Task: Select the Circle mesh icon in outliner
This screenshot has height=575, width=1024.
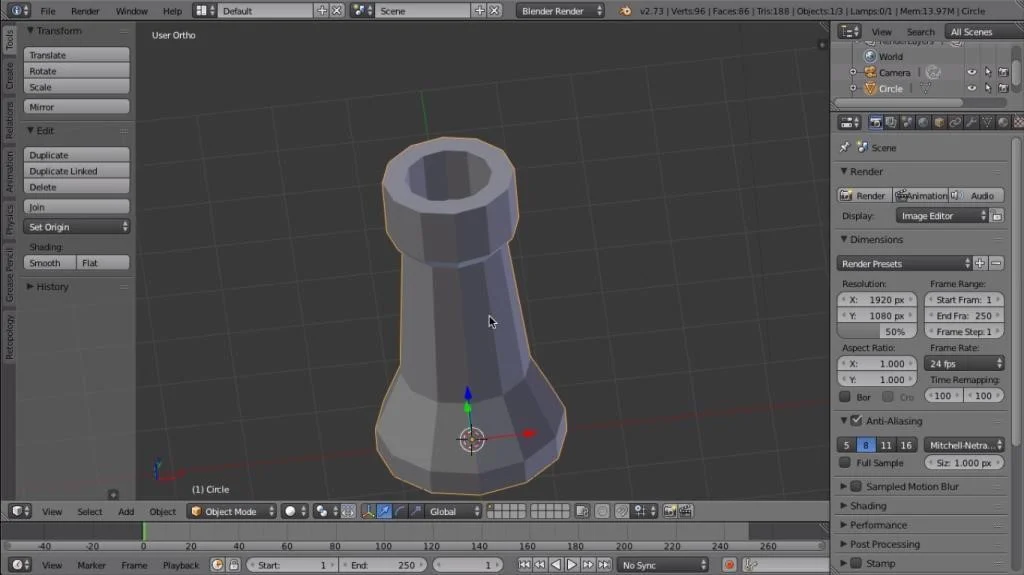Action: point(870,88)
